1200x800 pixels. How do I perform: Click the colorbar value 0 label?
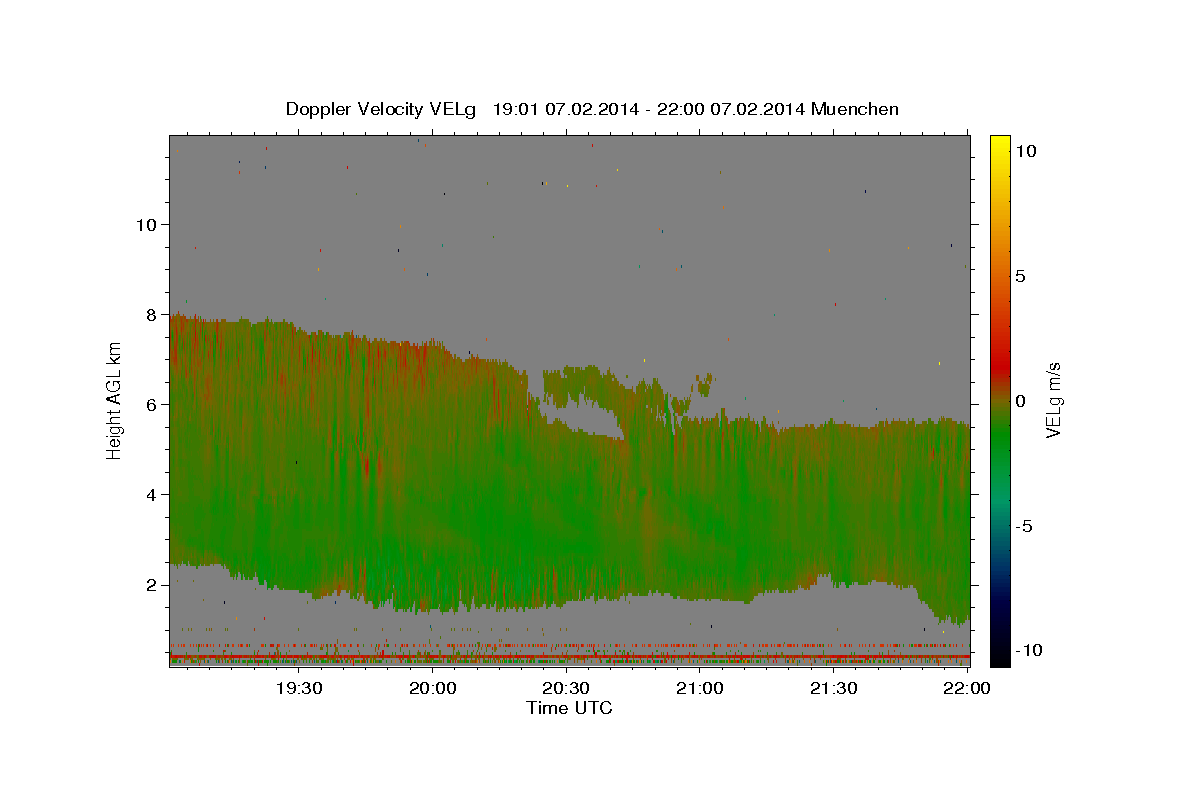click(1020, 401)
